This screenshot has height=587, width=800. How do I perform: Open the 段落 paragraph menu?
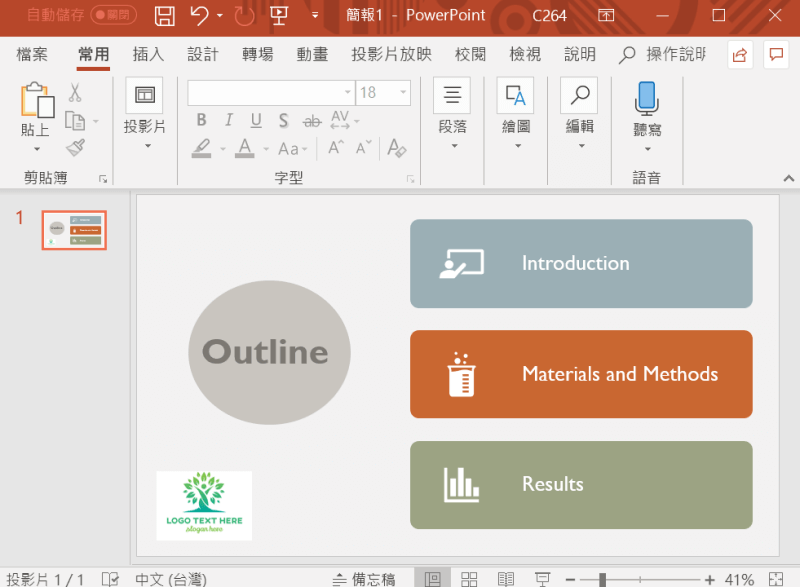point(452,113)
